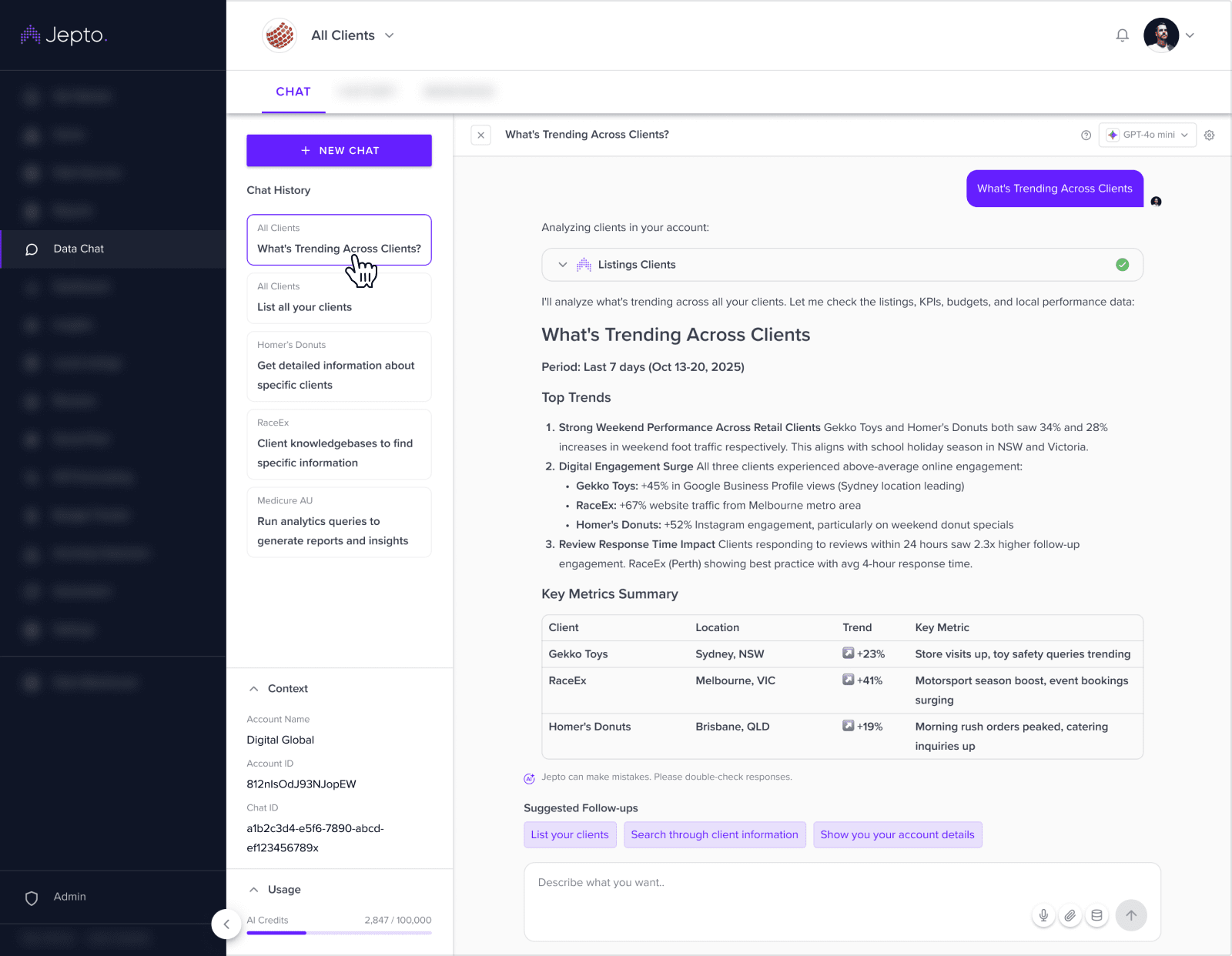This screenshot has height=956, width=1232.
Task: Click the Digital Global account name
Action: [x=280, y=740]
